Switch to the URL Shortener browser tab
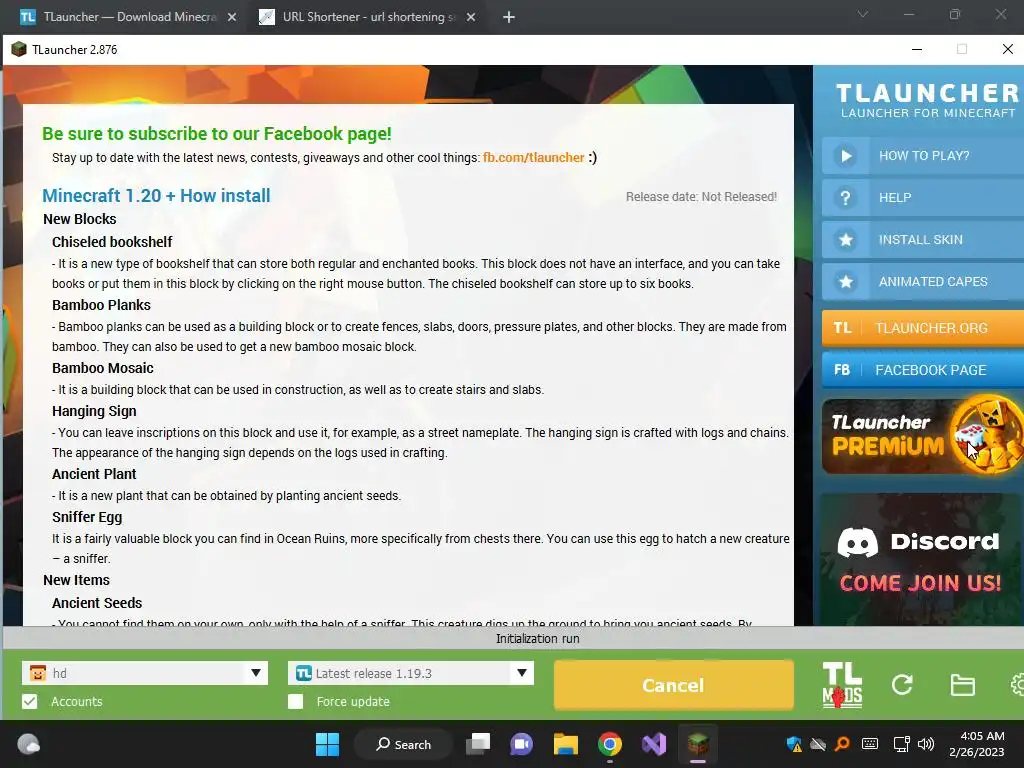This screenshot has width=1024, height=768. click(369, 17)
